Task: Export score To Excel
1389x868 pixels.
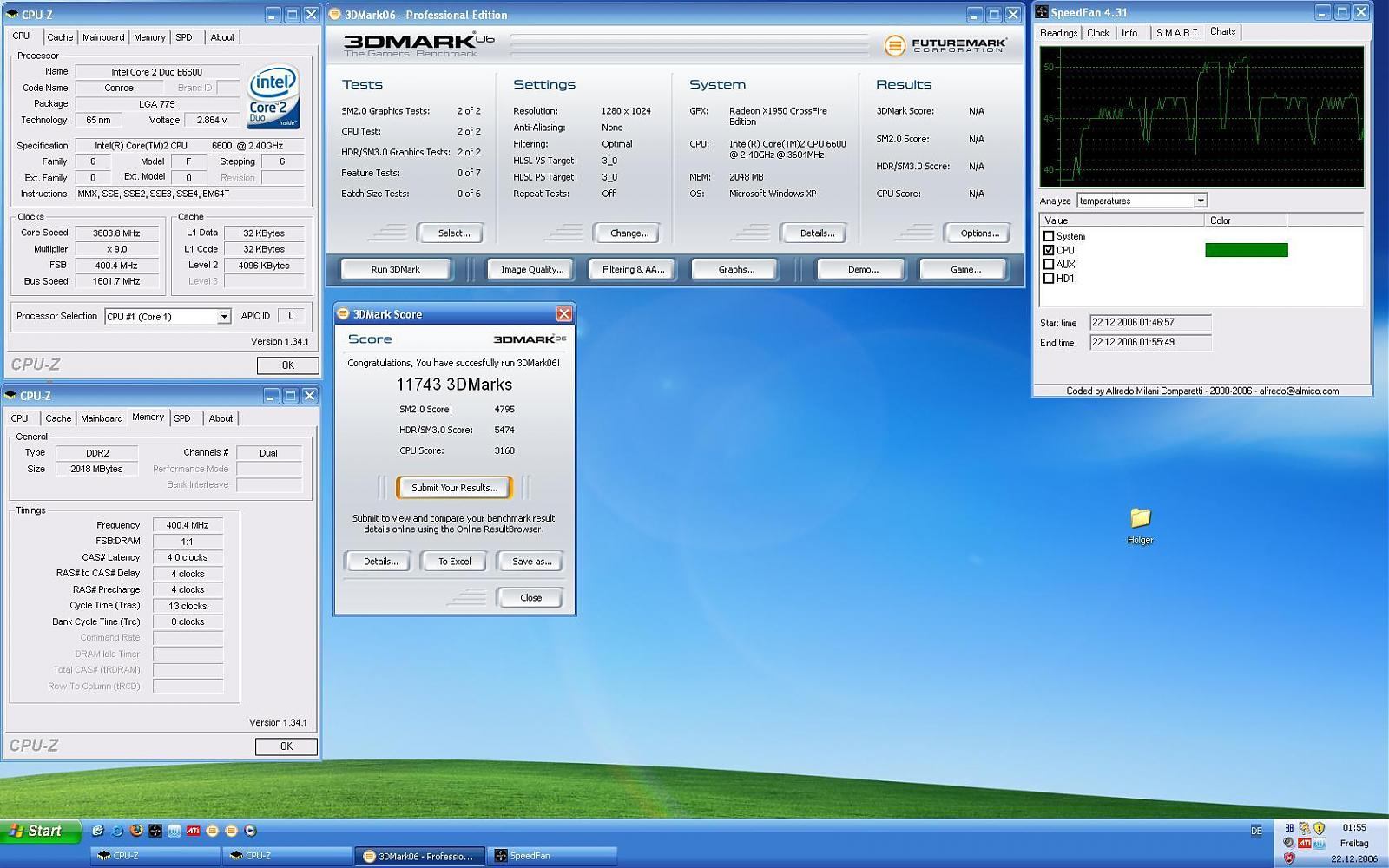Action: point(454,562)
